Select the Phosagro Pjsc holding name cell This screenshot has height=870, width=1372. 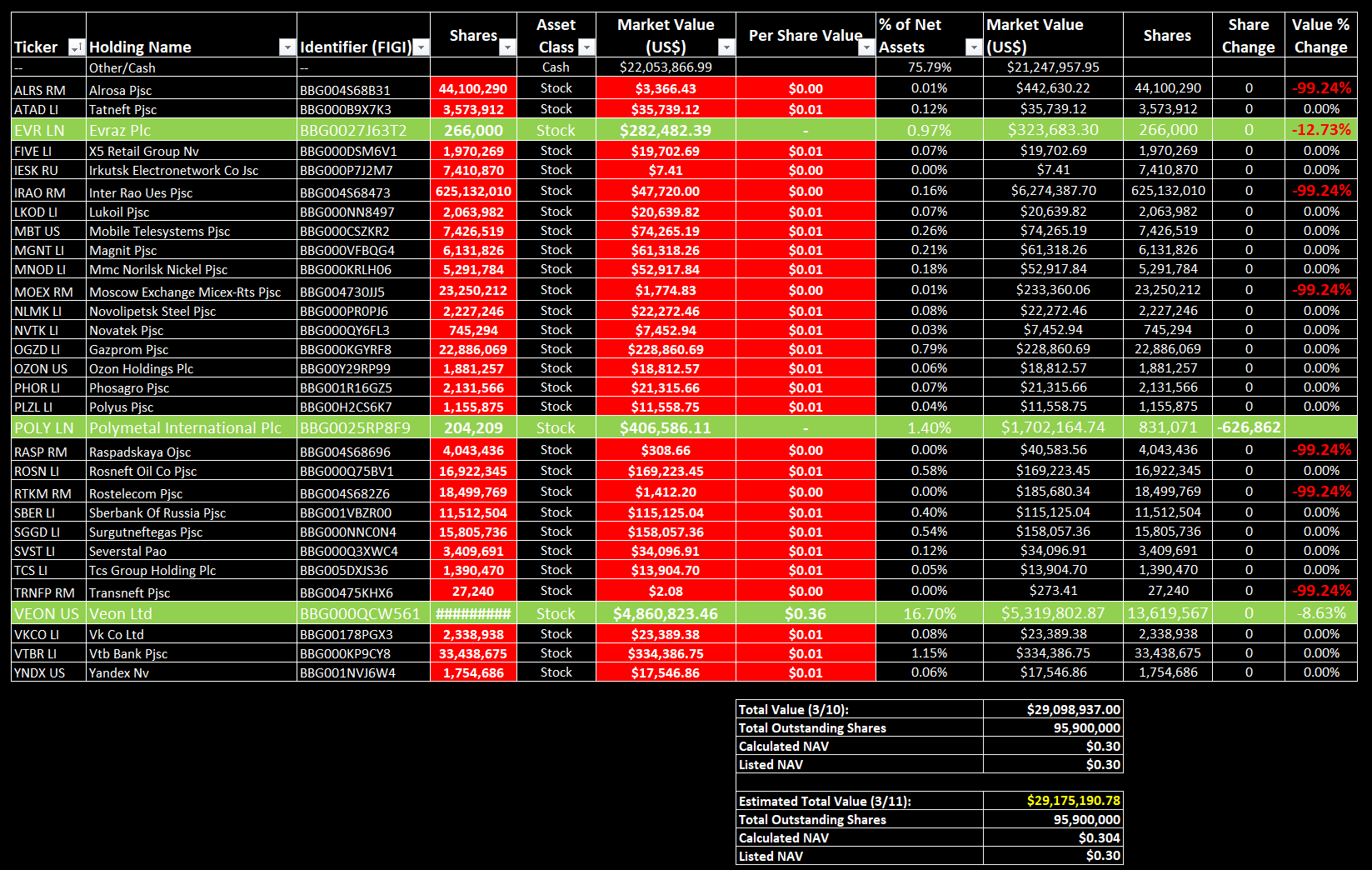pyautogui.click(x=192, y=387)
